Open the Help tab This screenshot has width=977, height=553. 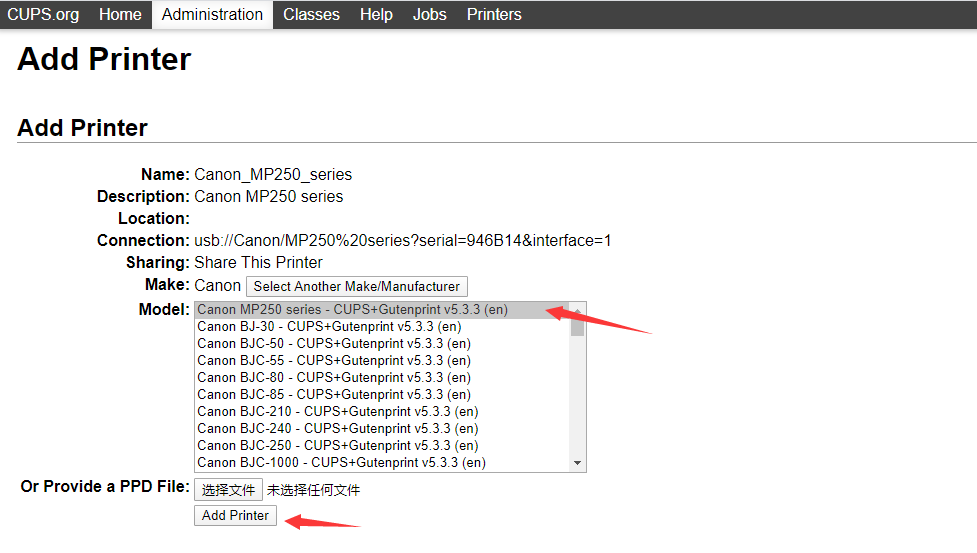pos(376,14)
